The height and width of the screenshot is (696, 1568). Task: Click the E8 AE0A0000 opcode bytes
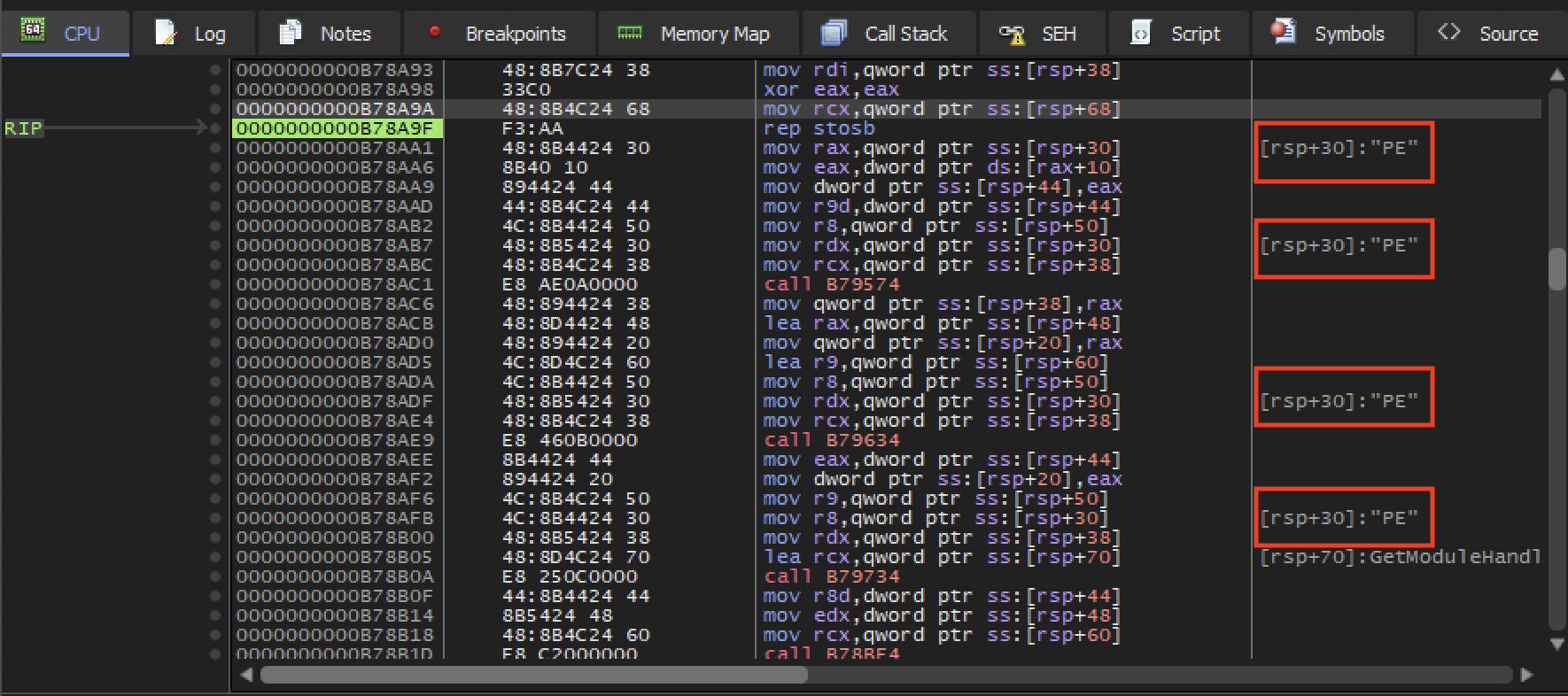(x=570, y=284)
